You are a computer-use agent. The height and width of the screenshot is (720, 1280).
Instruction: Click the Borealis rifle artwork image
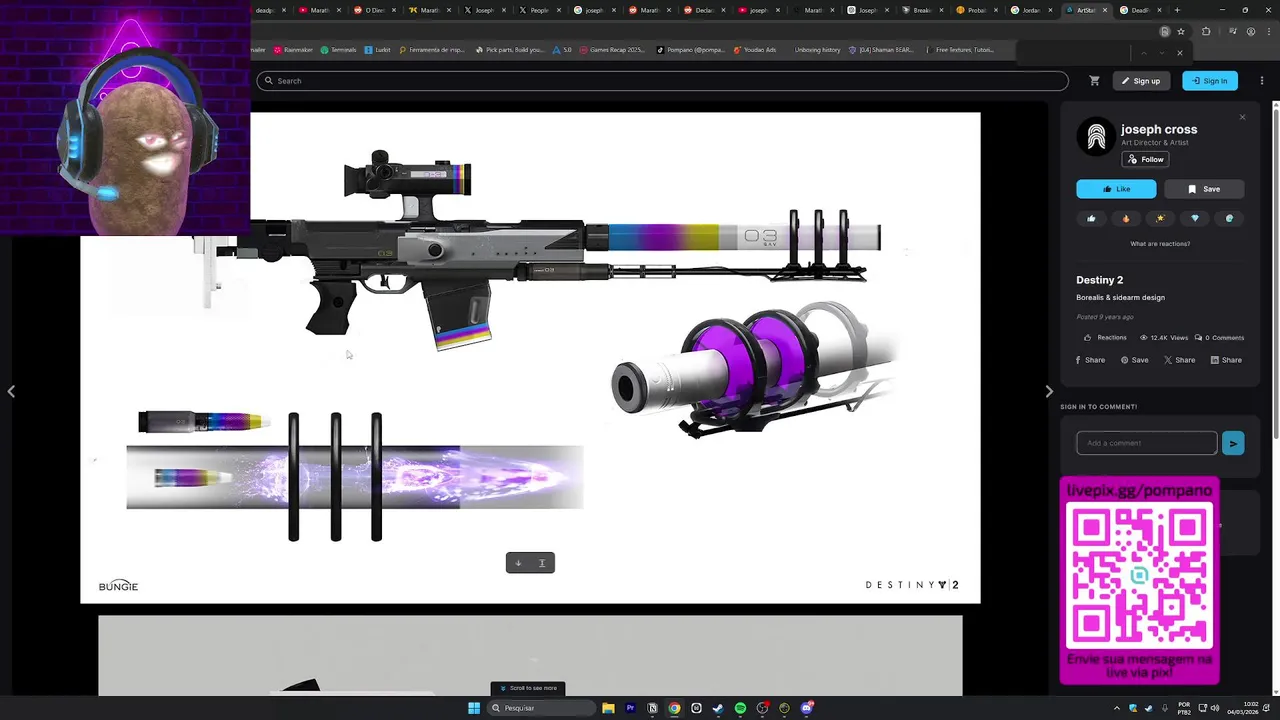pos(530,357)
